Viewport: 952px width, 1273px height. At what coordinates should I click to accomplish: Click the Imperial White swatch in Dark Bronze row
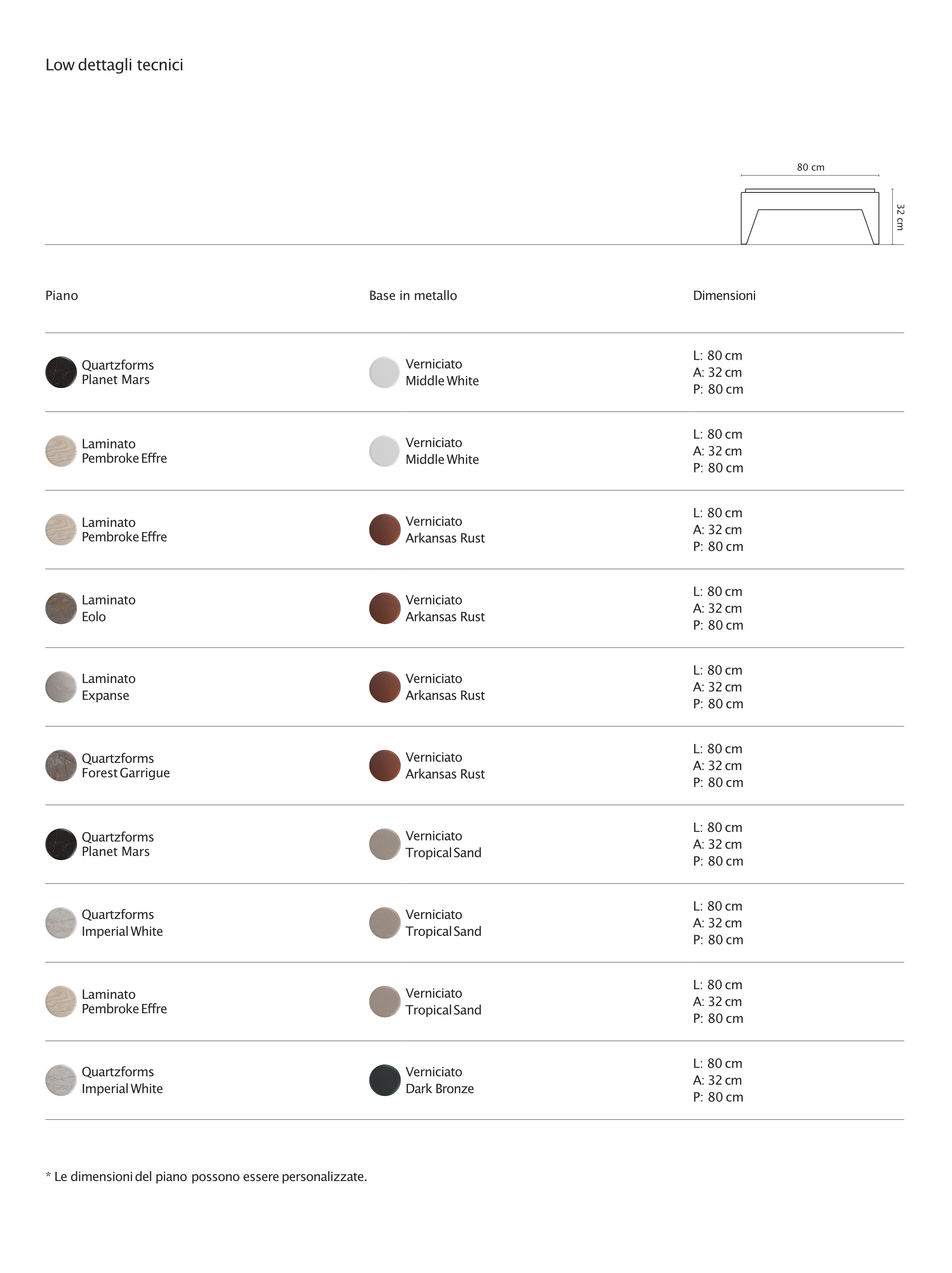[61, 1080]
